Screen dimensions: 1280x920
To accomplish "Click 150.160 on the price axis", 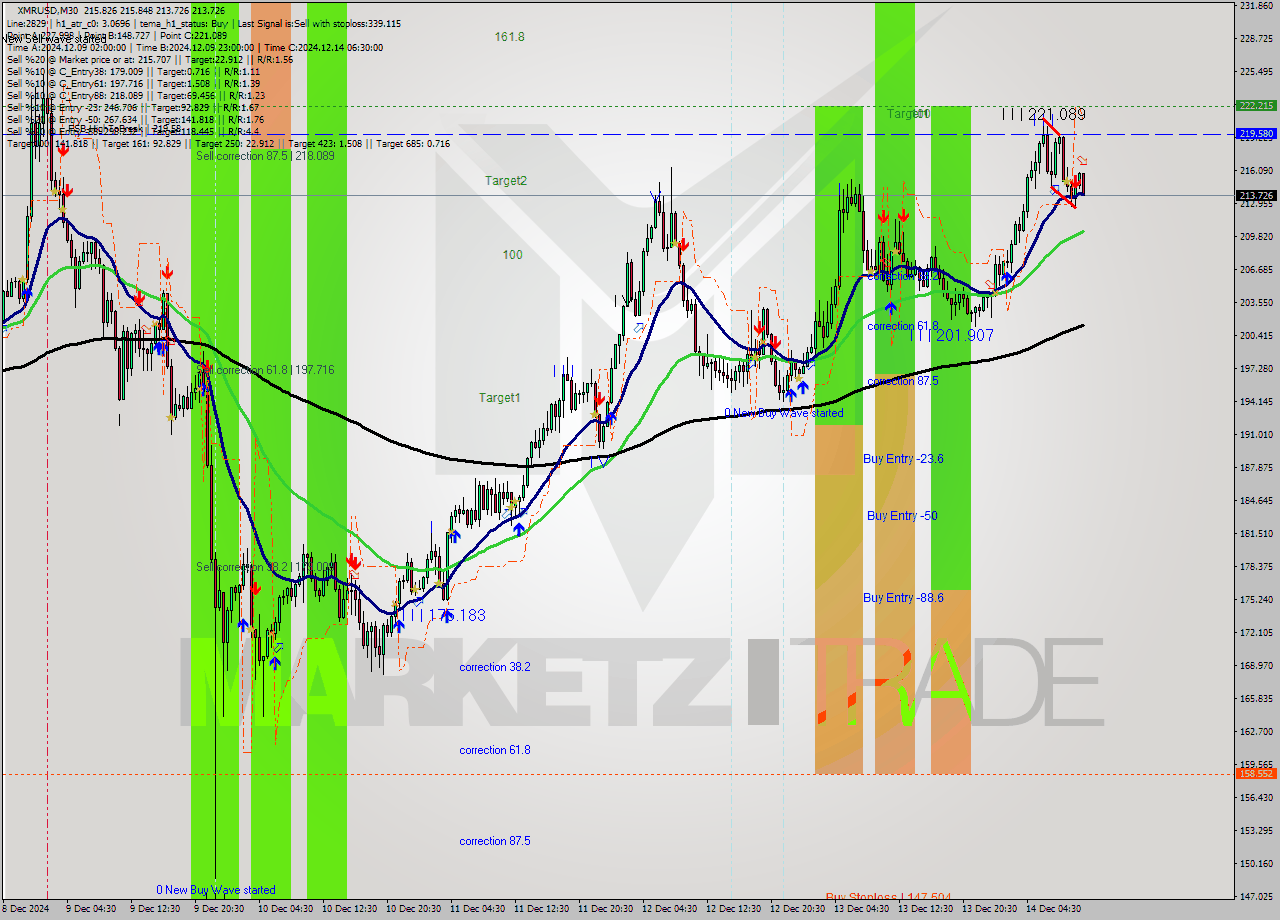I will (x=1256, y=863).
